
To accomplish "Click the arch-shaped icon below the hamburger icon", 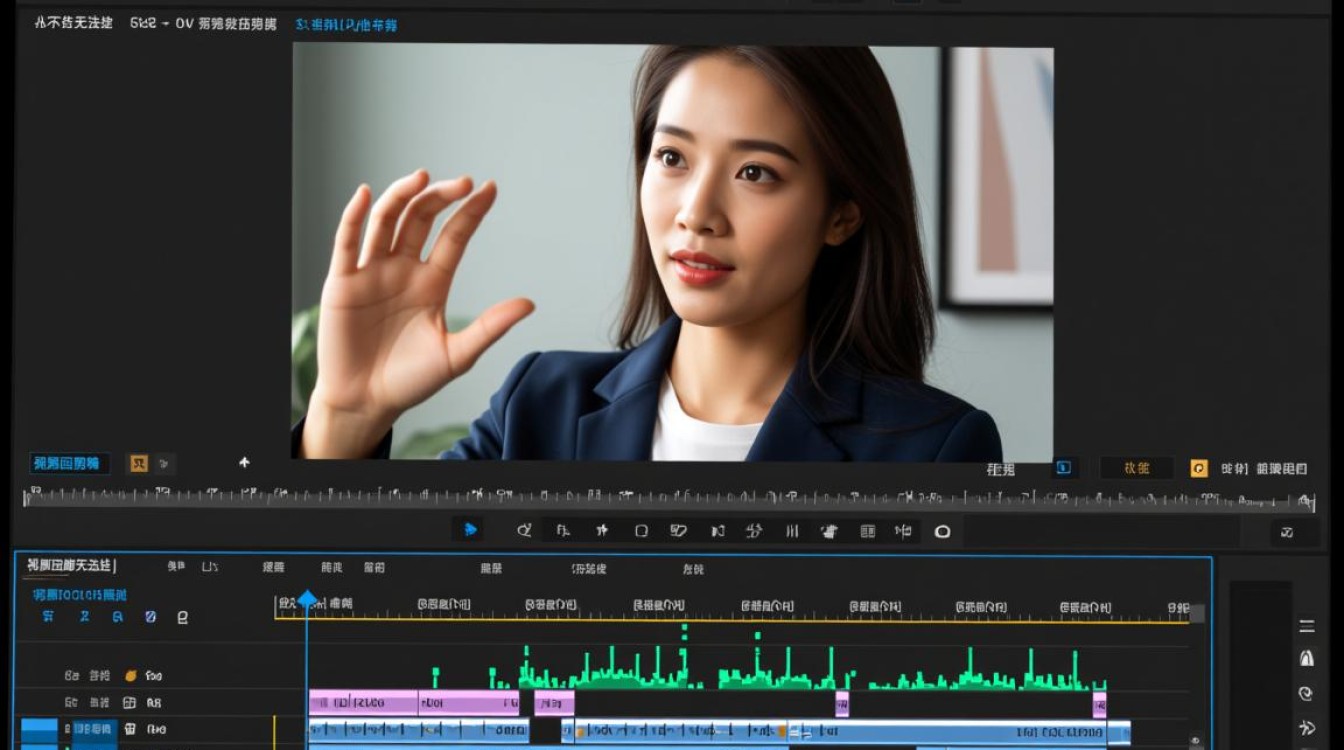I will [1306, 658].
